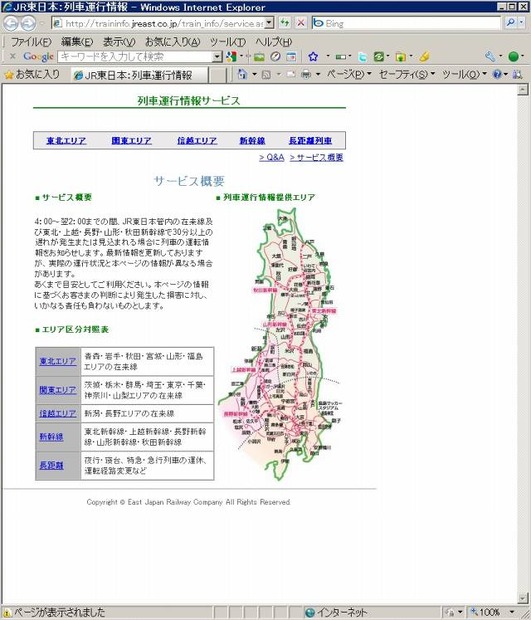Viewport: 531px width, 620px height.
Task: Go back with the Back arrow button
Action: click(11, 24)
